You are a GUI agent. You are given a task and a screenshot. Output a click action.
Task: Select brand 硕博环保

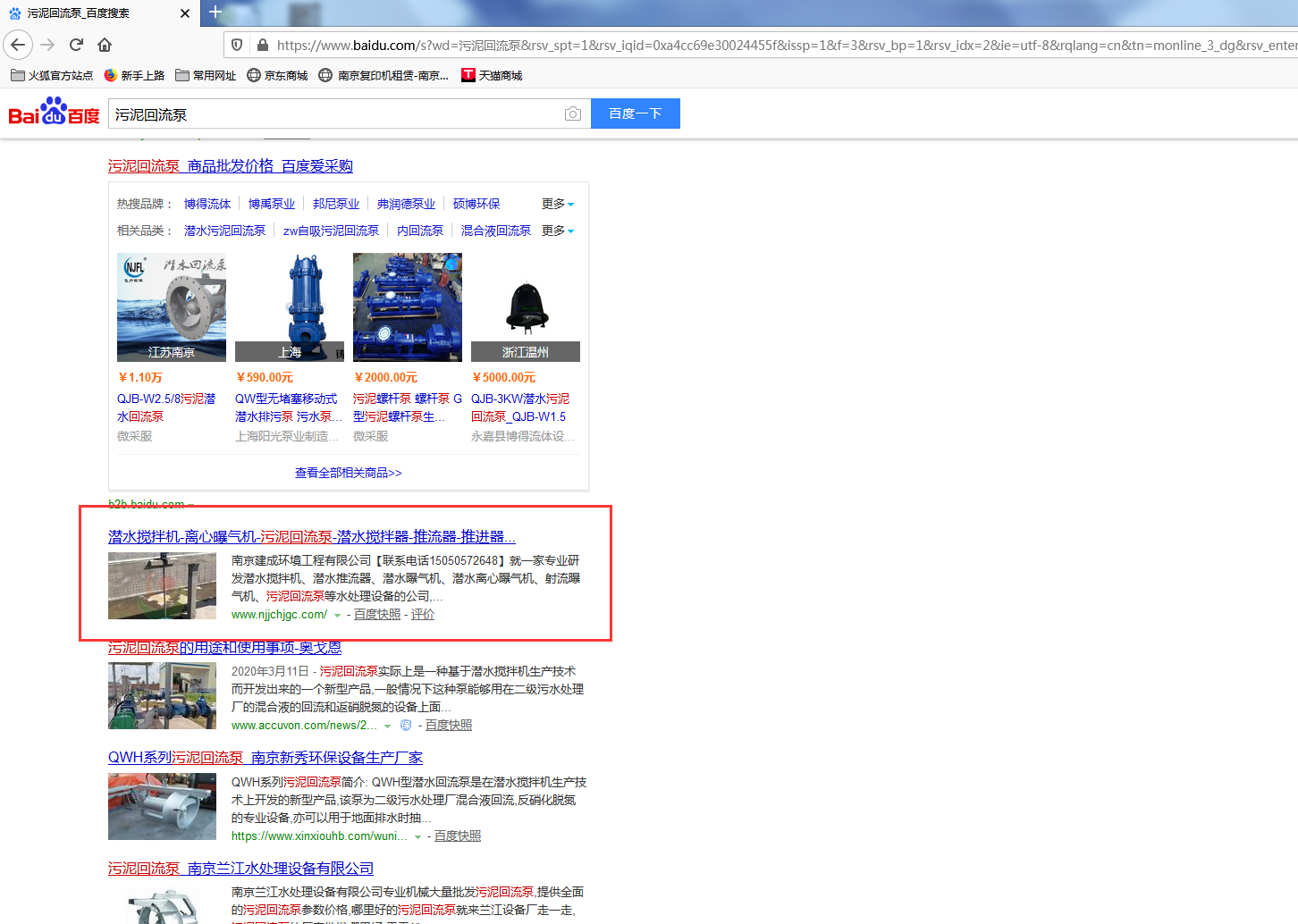click(x=476, y=204)
